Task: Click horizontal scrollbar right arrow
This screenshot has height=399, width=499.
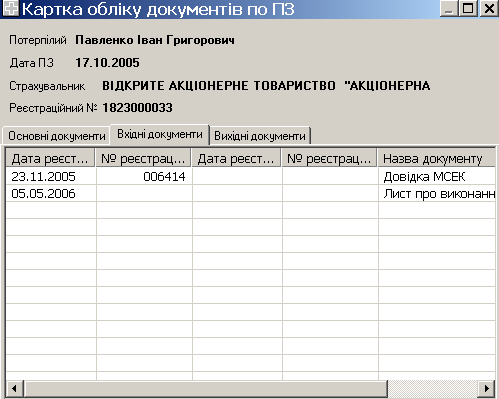Action: click(487, 388)
